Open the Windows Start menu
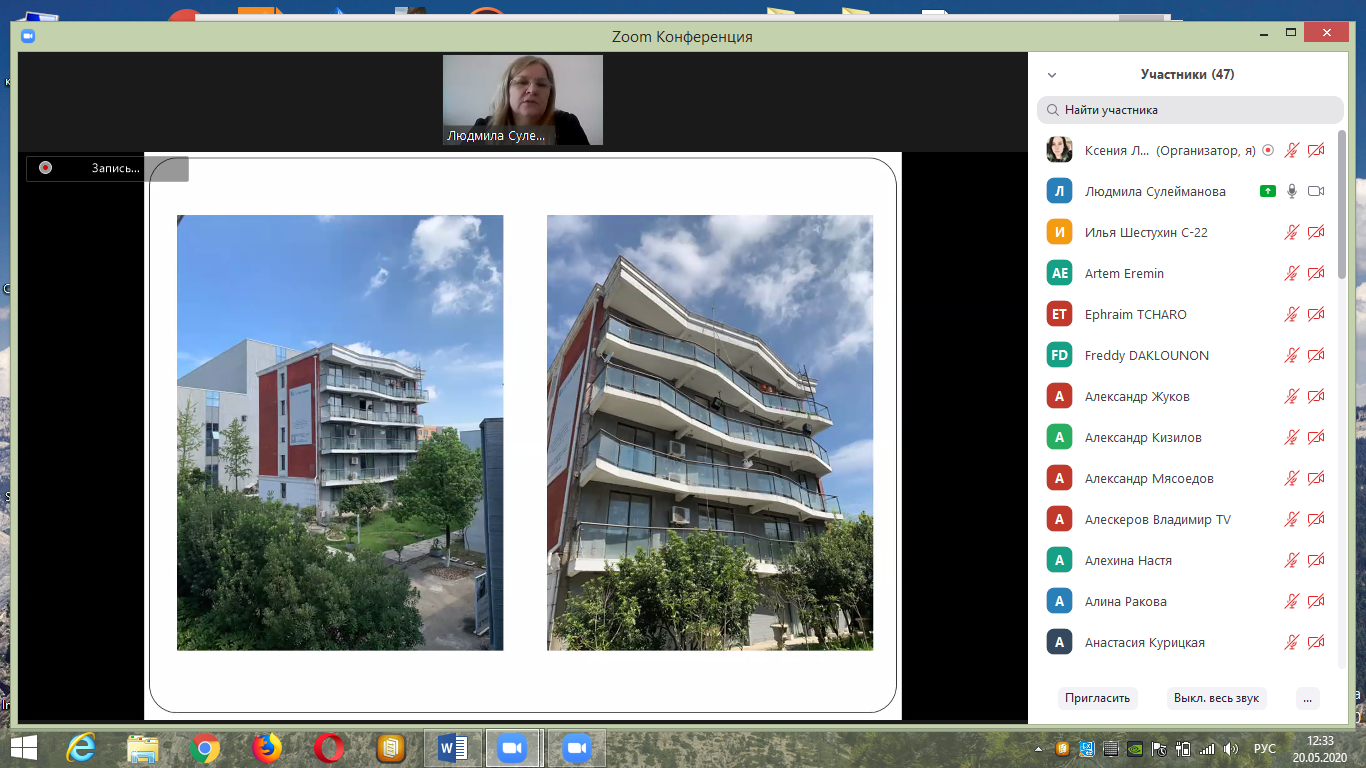1366x768 pixels. coord(23,748)
